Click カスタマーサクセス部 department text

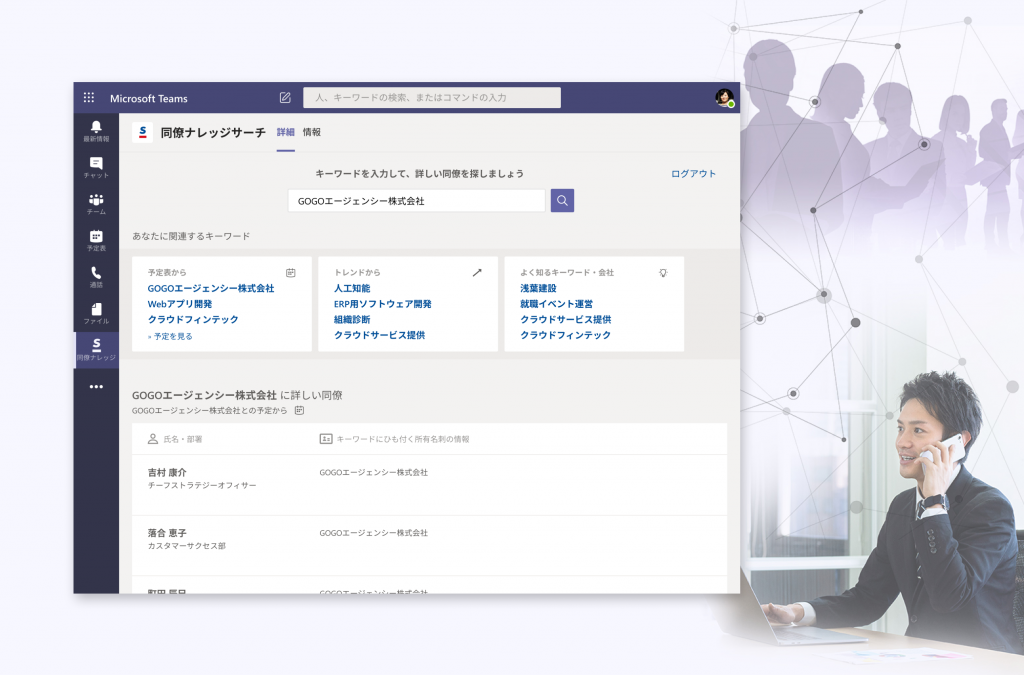[187, 546]
